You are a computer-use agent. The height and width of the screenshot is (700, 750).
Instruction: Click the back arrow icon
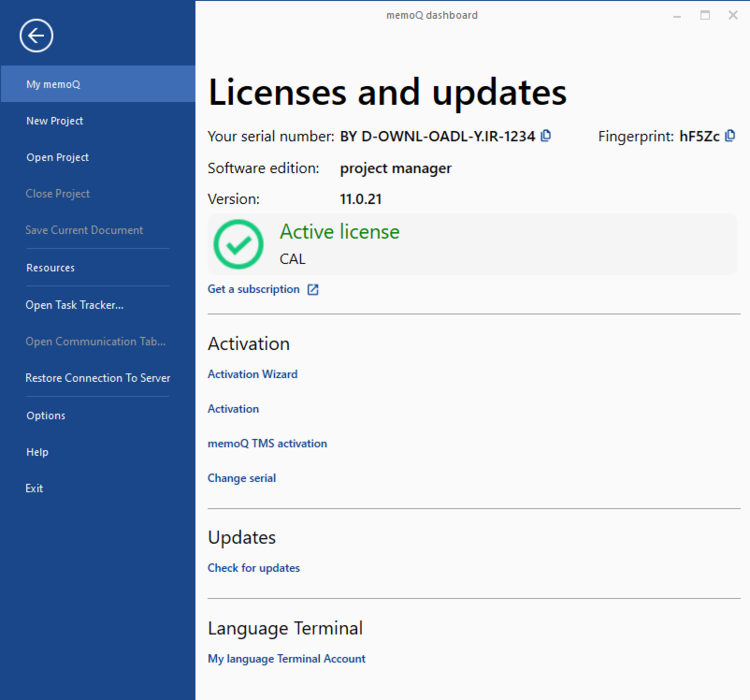36,37
